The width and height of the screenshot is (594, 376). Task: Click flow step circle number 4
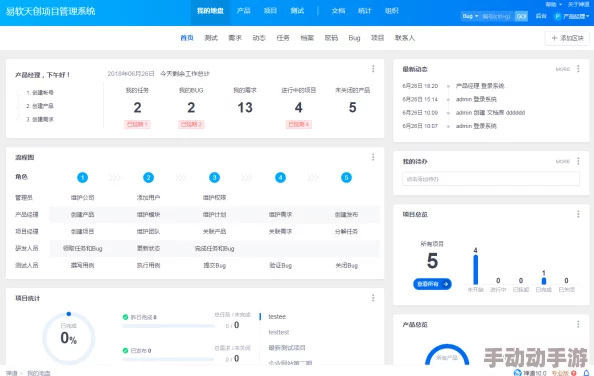(x=280, y=177)
